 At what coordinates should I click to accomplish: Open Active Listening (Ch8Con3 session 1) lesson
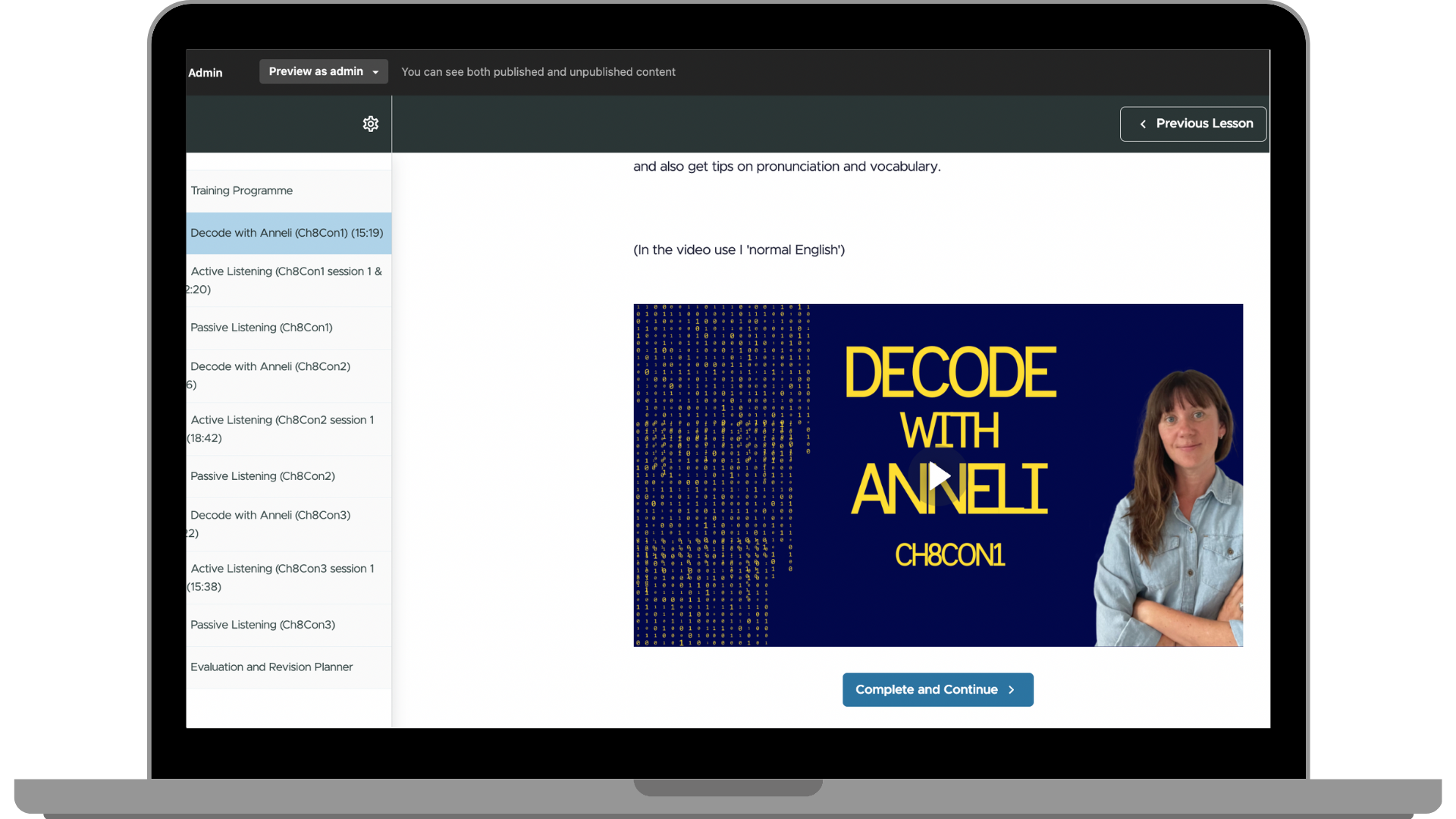point(288,577)
